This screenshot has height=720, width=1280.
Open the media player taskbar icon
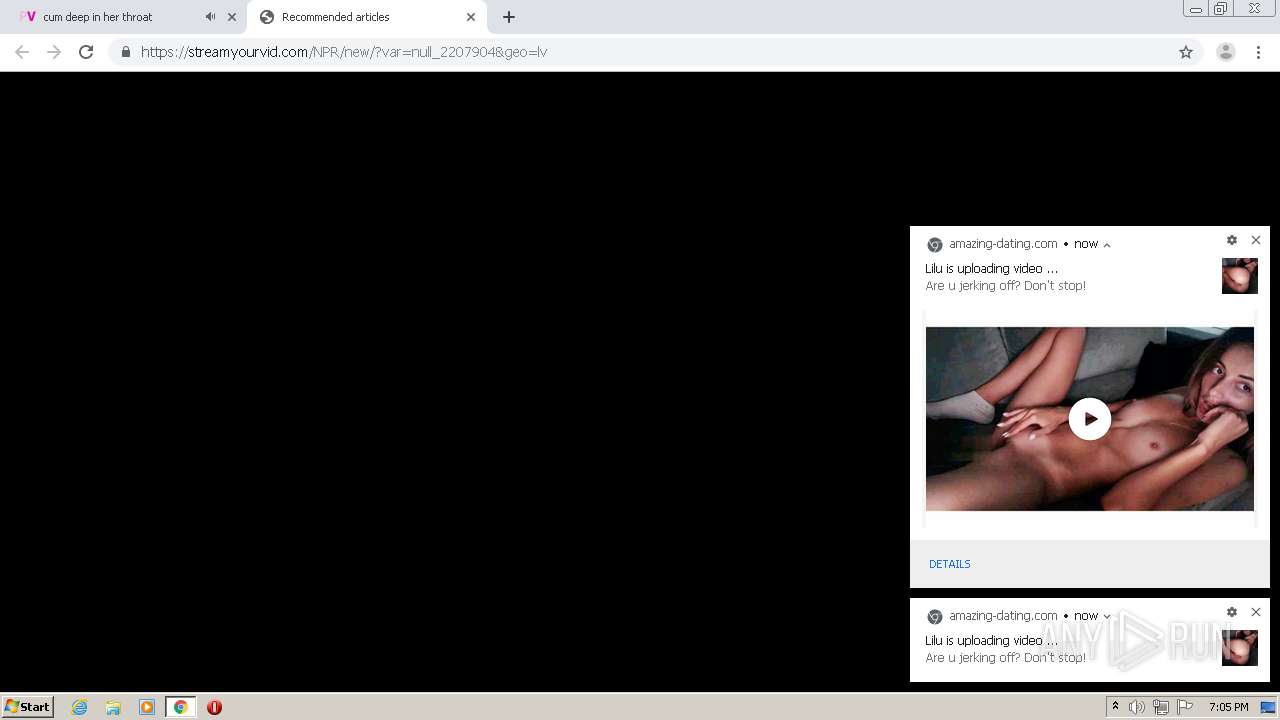(x=147, y=707)
